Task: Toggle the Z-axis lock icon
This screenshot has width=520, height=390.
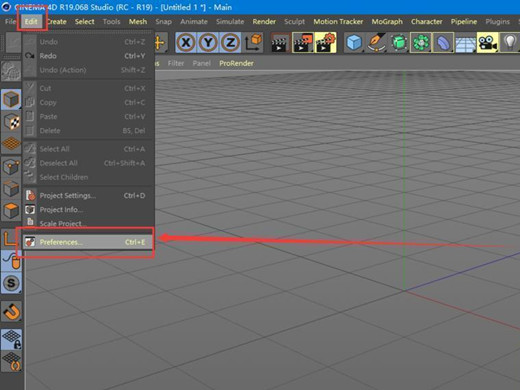Action: pos(230,42)
